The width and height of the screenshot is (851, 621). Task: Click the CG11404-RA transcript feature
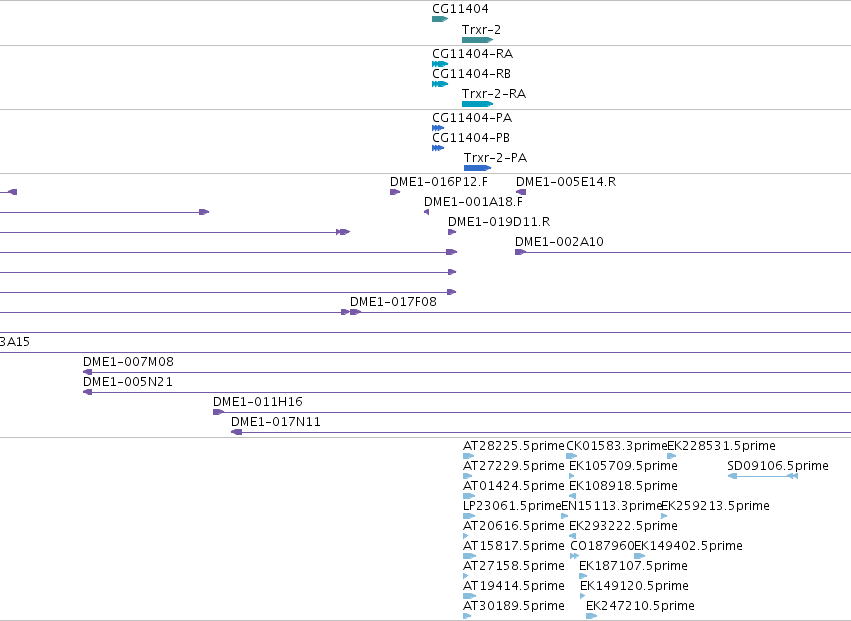[x=440, y=64]
